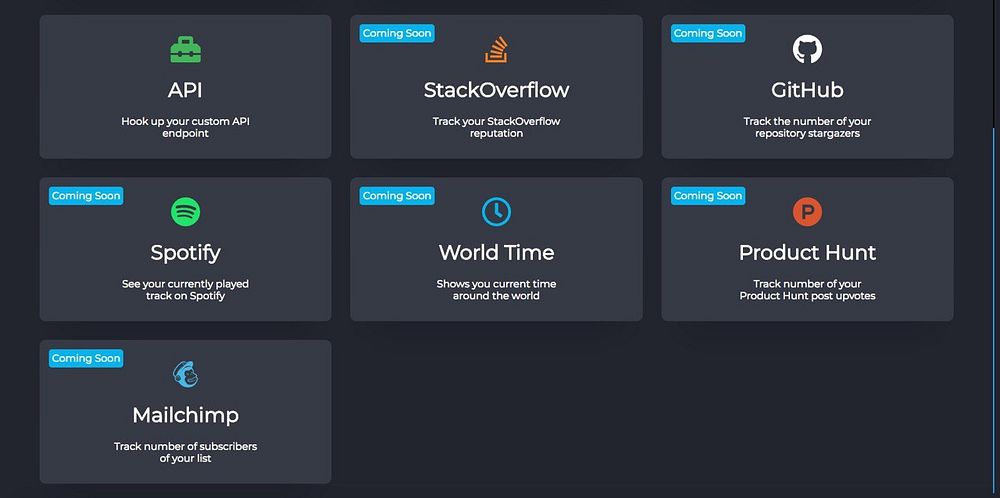This screenshot has width=1000, height=498.
Task: Click the orange StackOverflow logo icon
Action: (x=496, y=50)
